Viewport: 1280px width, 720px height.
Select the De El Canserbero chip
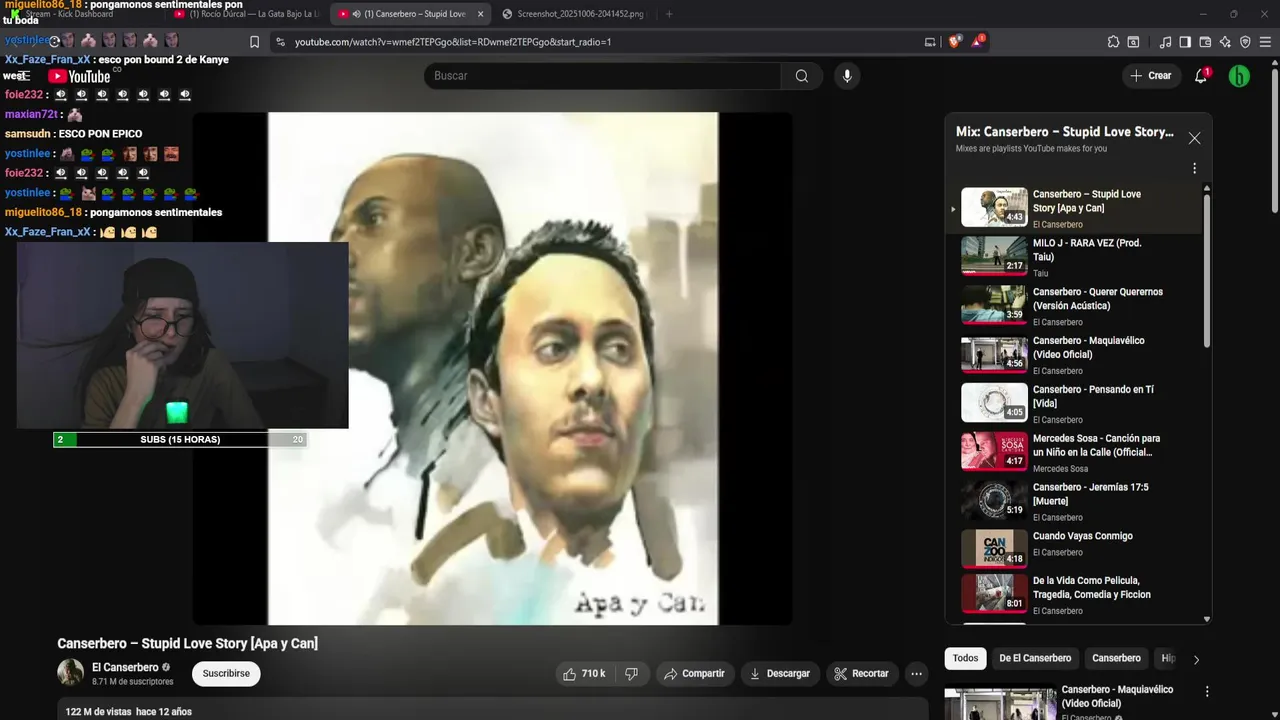pyautogui.click(x=1035, y=658)
